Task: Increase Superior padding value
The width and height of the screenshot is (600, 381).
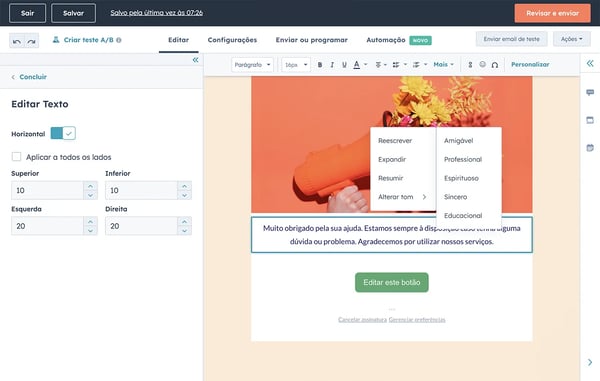Action: click(x=90, y=186)
